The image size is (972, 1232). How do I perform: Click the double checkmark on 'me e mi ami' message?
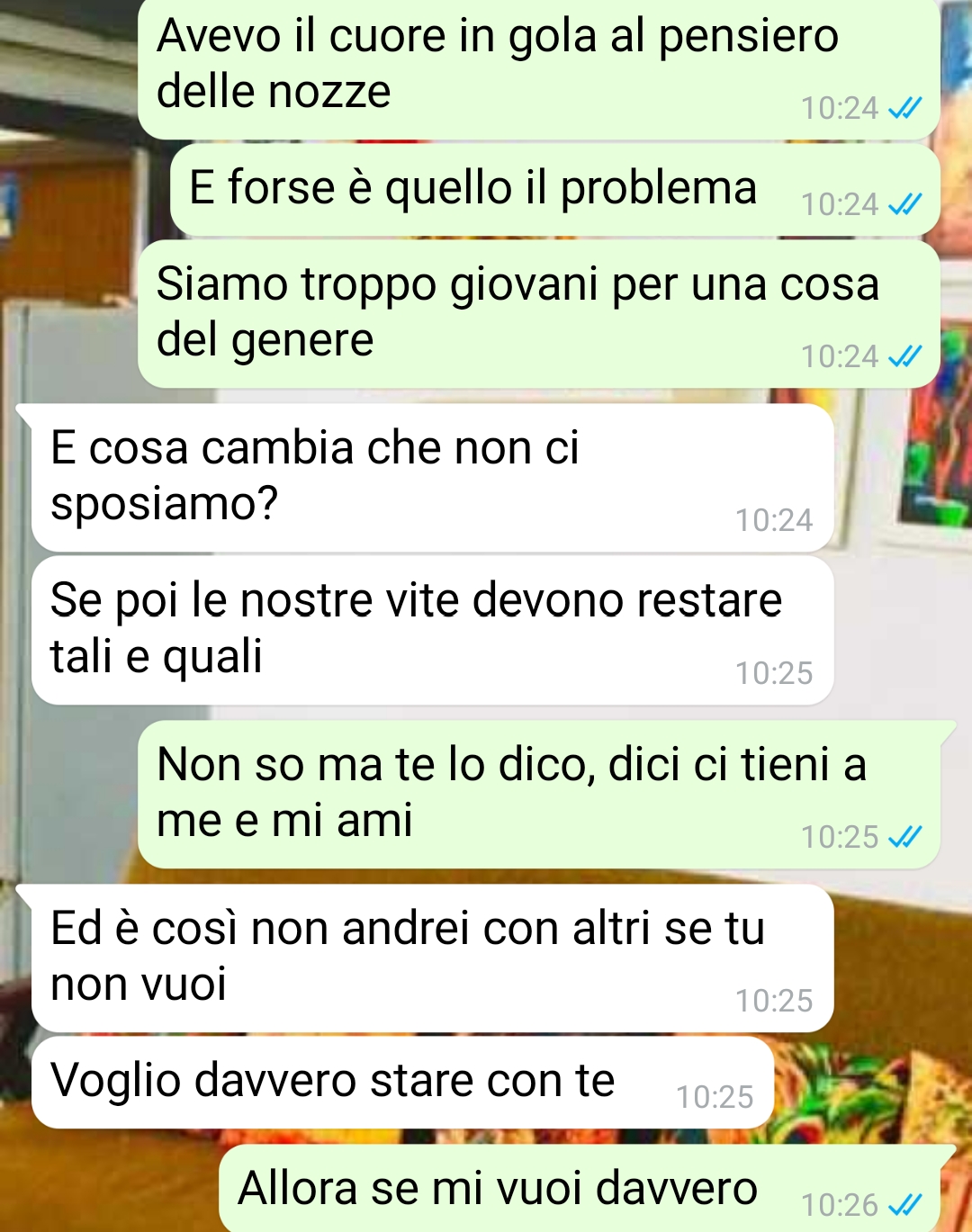(x=904, y=838)
